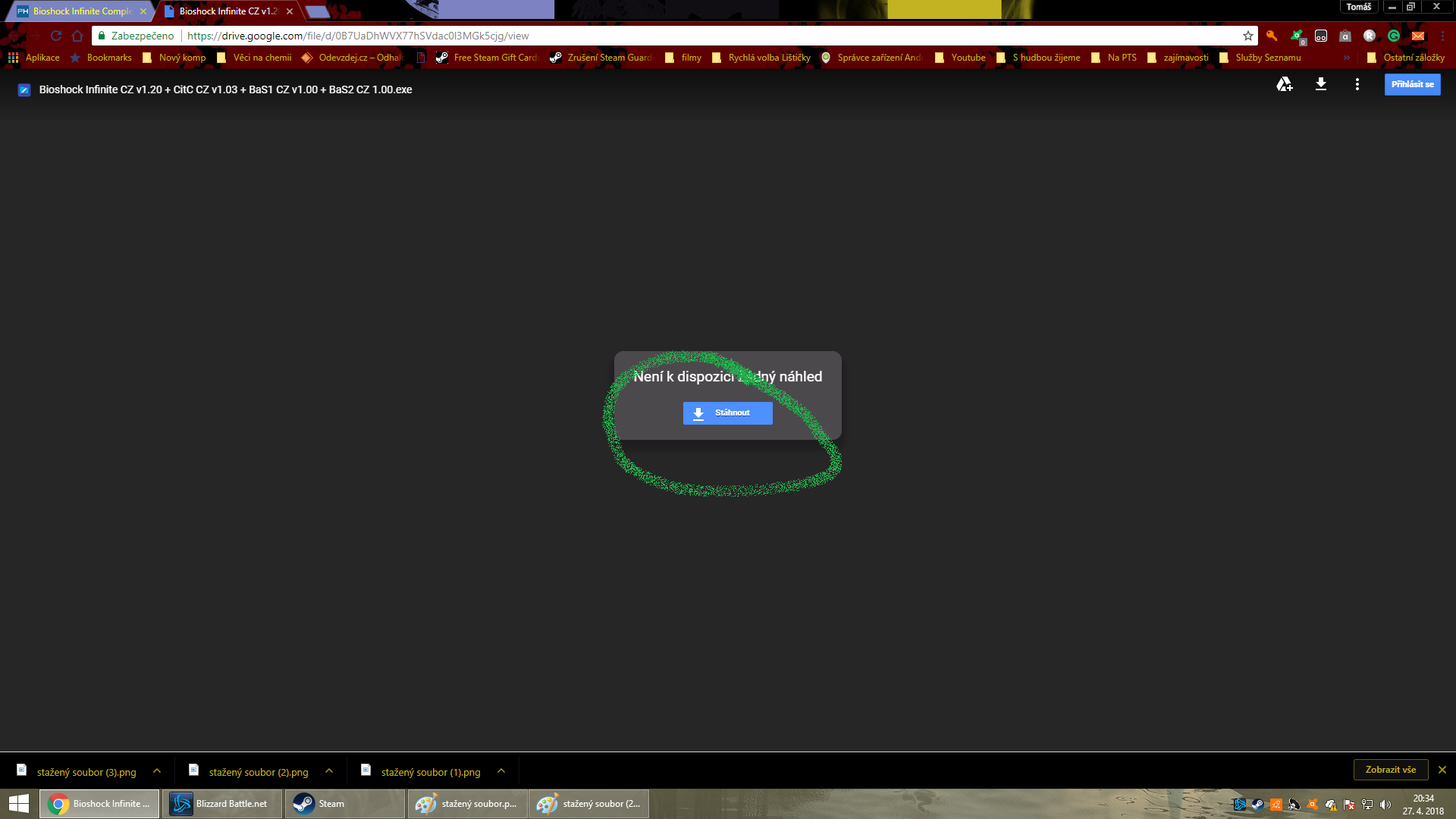The width and height of the screenshot is (1456, 819).
Task: Switch to Steam in the taskbar
Action: point(345,804)
